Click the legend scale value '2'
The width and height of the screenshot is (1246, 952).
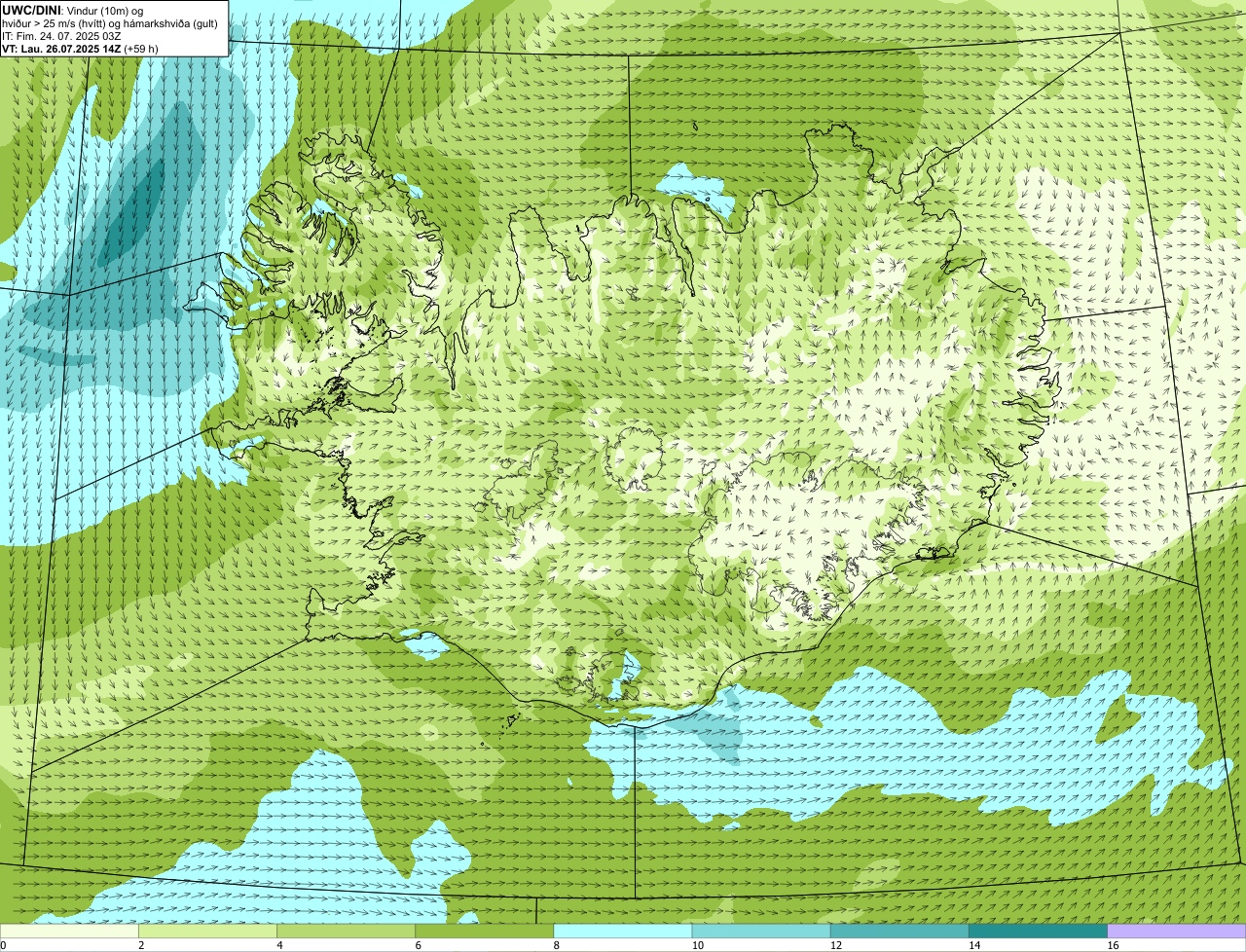click(141, 945)
